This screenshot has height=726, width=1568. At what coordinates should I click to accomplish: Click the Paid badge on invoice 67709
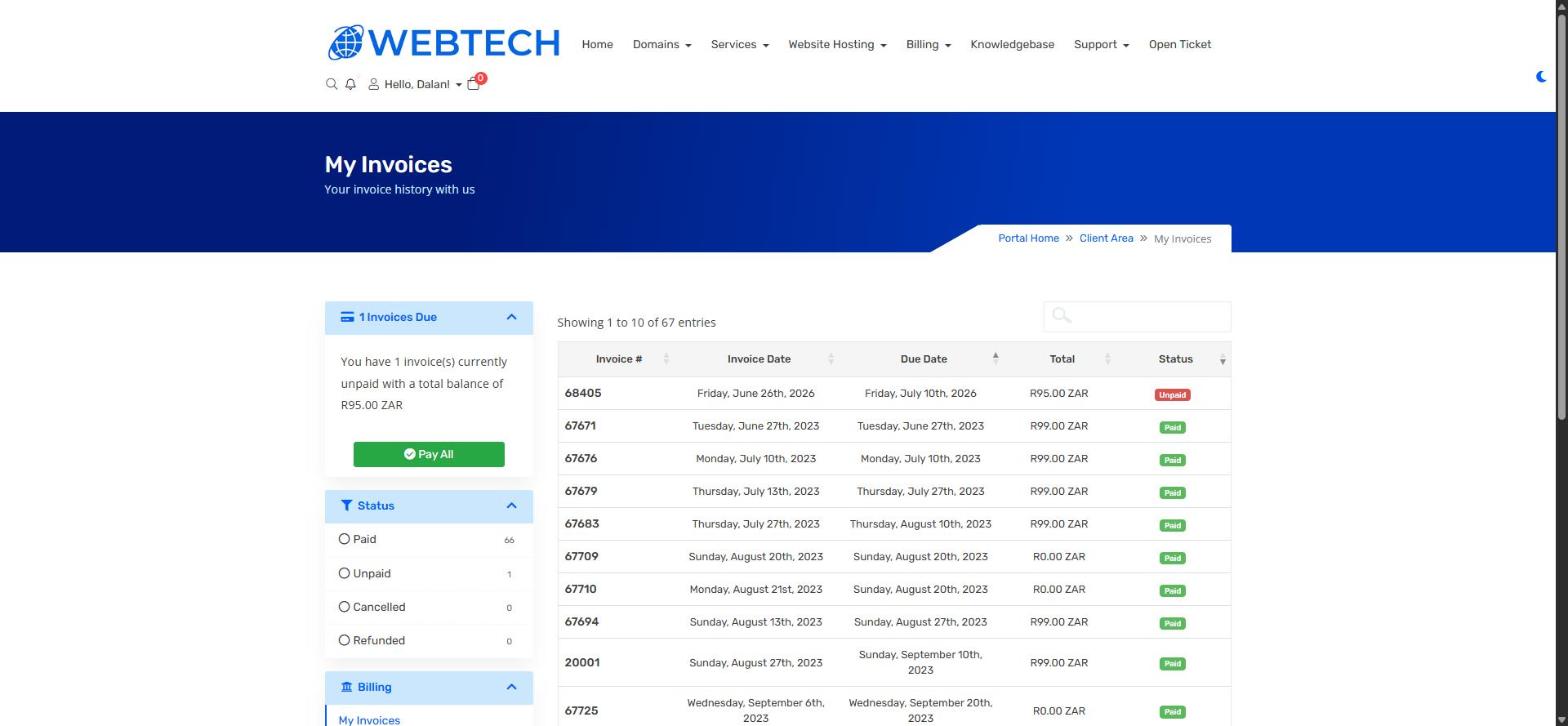[1172, 558]
